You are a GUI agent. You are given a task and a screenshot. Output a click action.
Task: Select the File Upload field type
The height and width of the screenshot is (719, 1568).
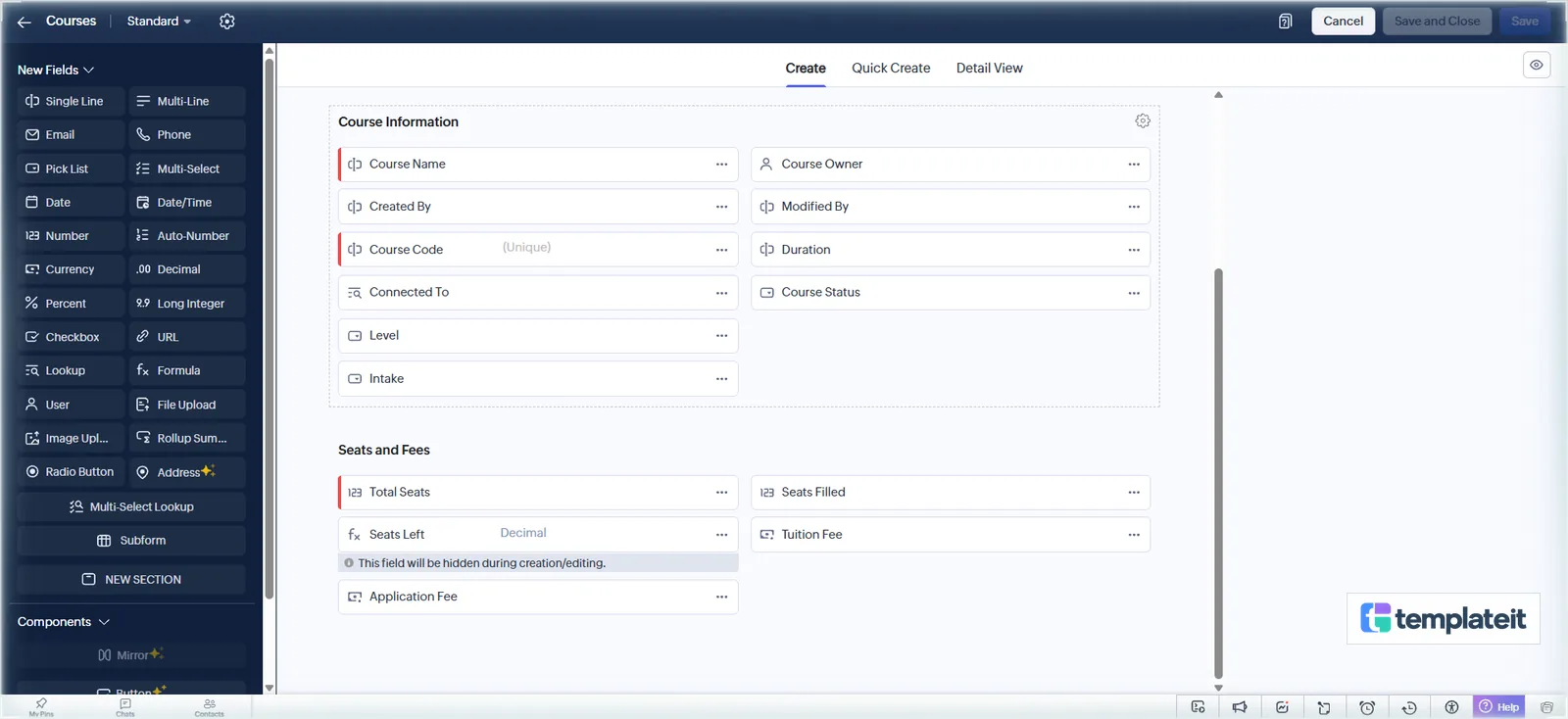(187, 405)
